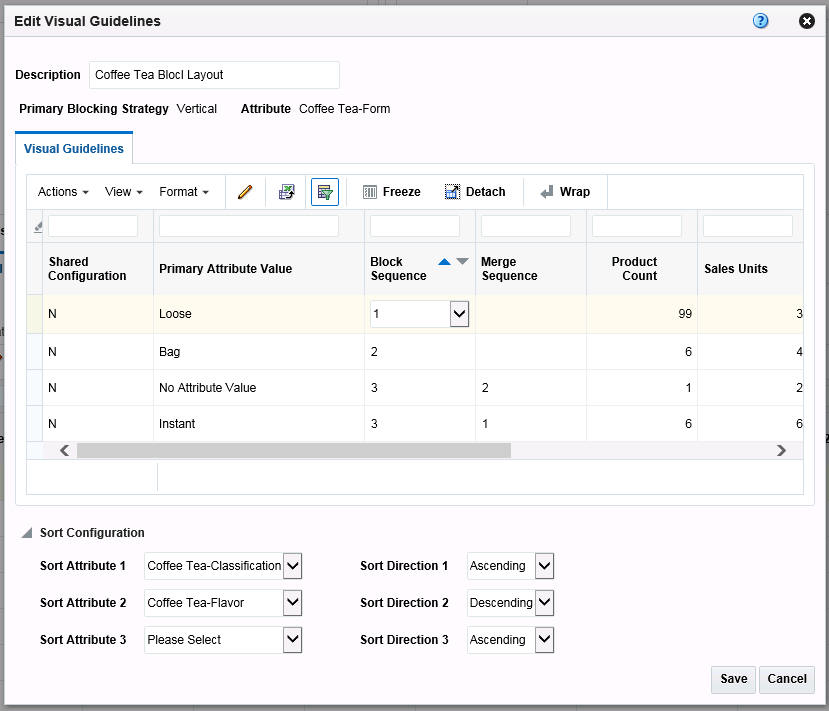Click Block Sequence value 2 in Bag row
This screenshot has height=711, width=829.
tap(374, 352)
